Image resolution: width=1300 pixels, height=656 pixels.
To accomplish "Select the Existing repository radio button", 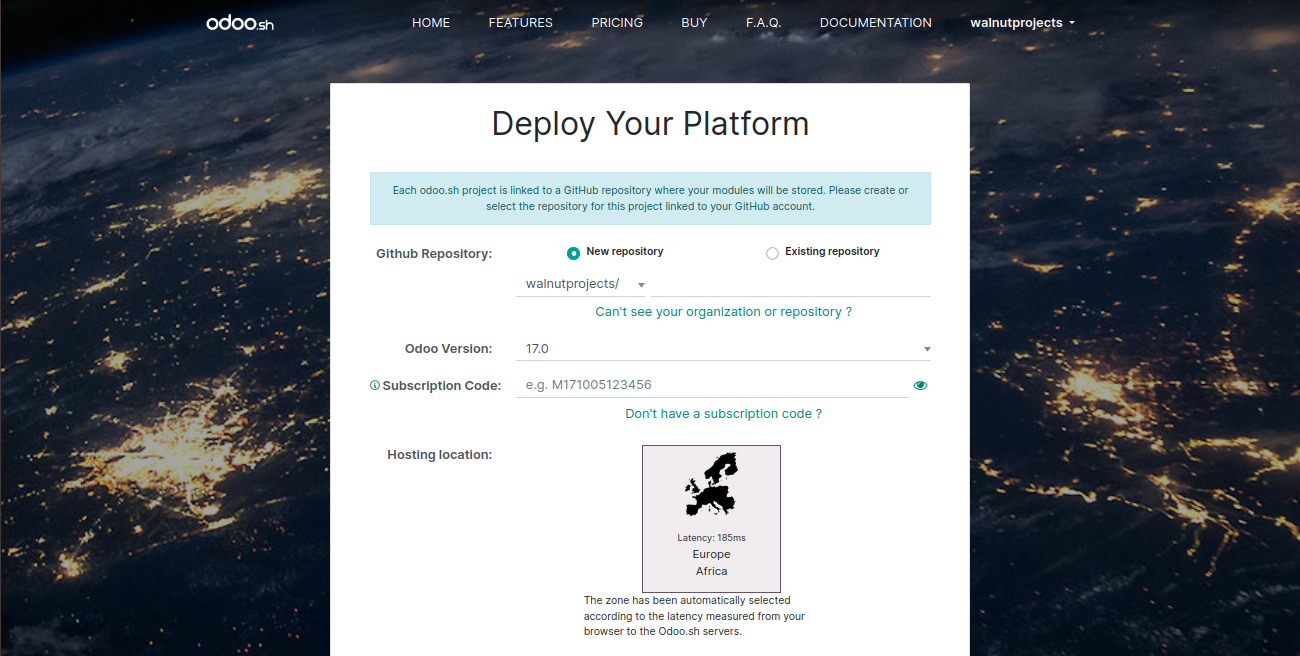I will [772, 253].
